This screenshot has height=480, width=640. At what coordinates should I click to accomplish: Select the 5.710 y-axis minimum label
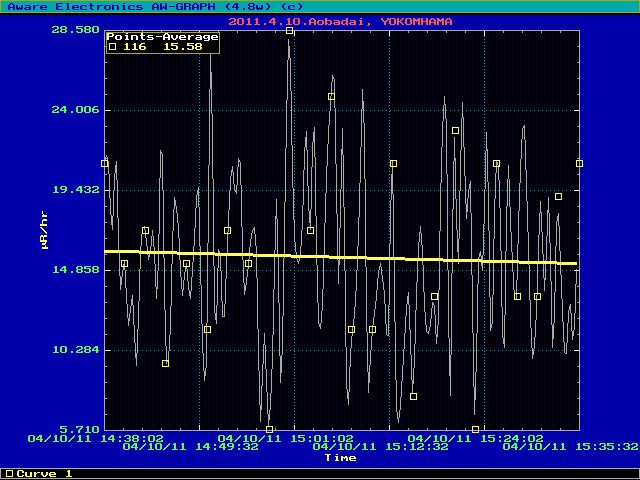click(x=75, y=429)
